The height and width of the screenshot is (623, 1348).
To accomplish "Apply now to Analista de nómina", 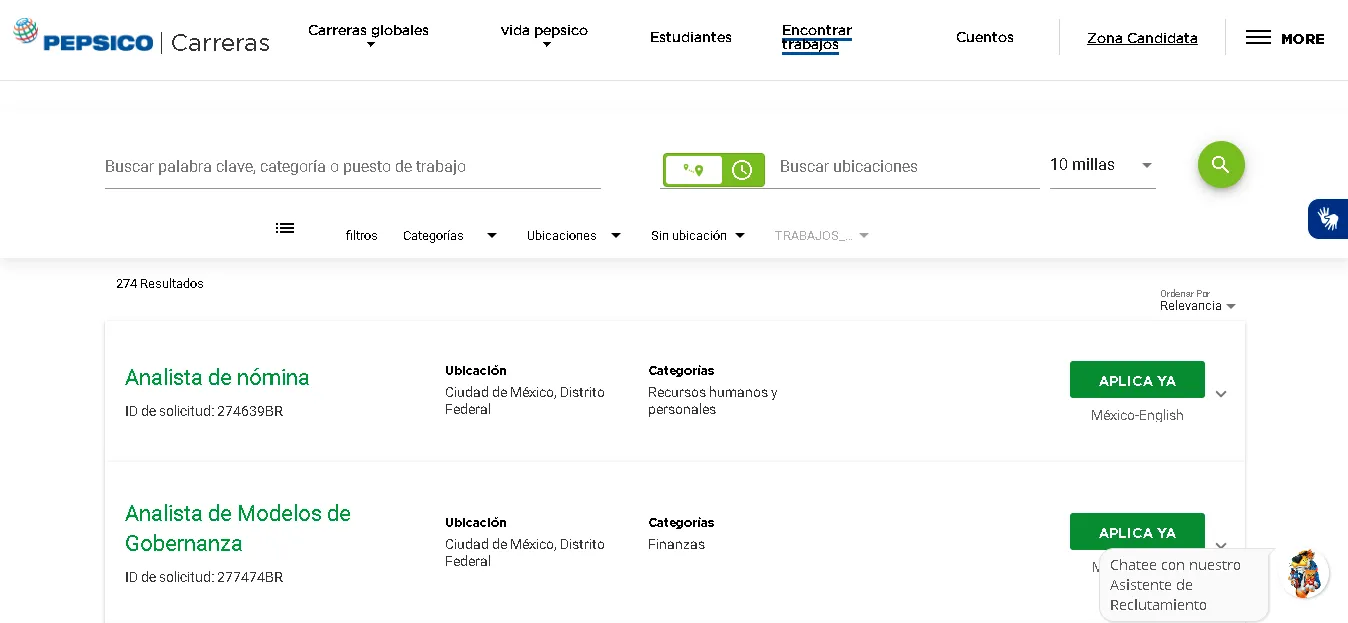I will (1137, 380).
